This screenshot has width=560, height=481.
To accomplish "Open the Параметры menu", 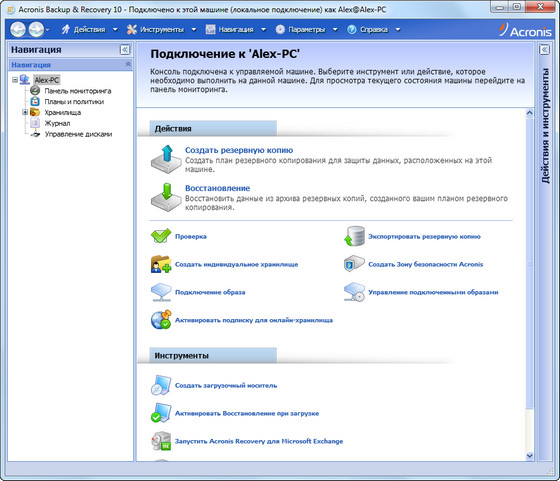I will click(x=306, y=30).
